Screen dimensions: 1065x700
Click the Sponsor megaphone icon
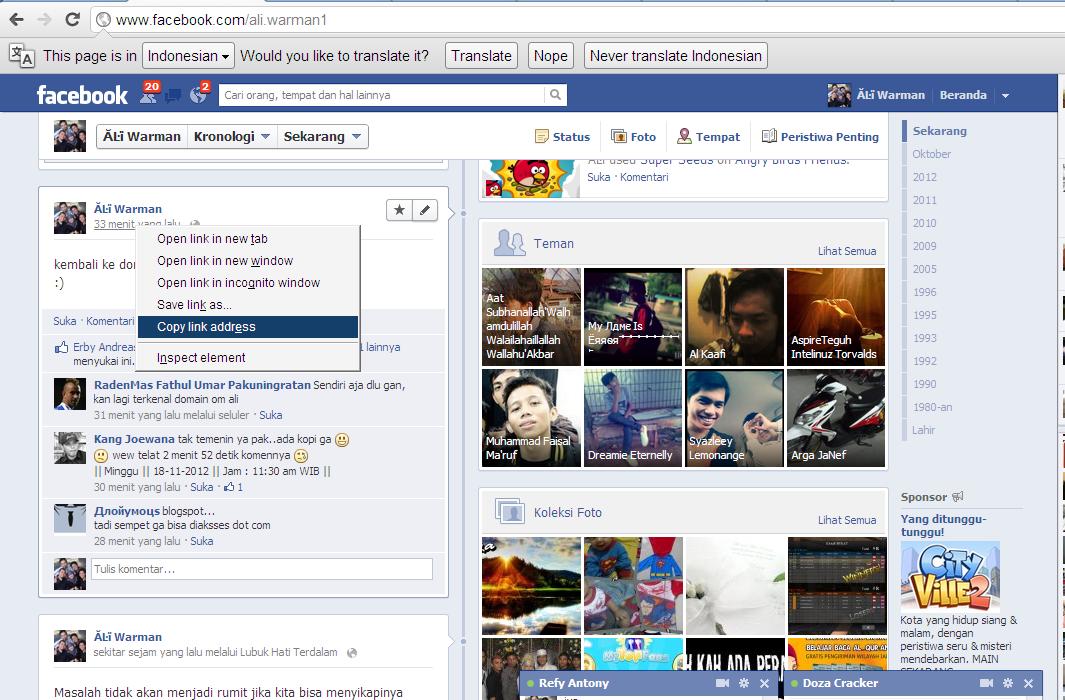(958, 496)
